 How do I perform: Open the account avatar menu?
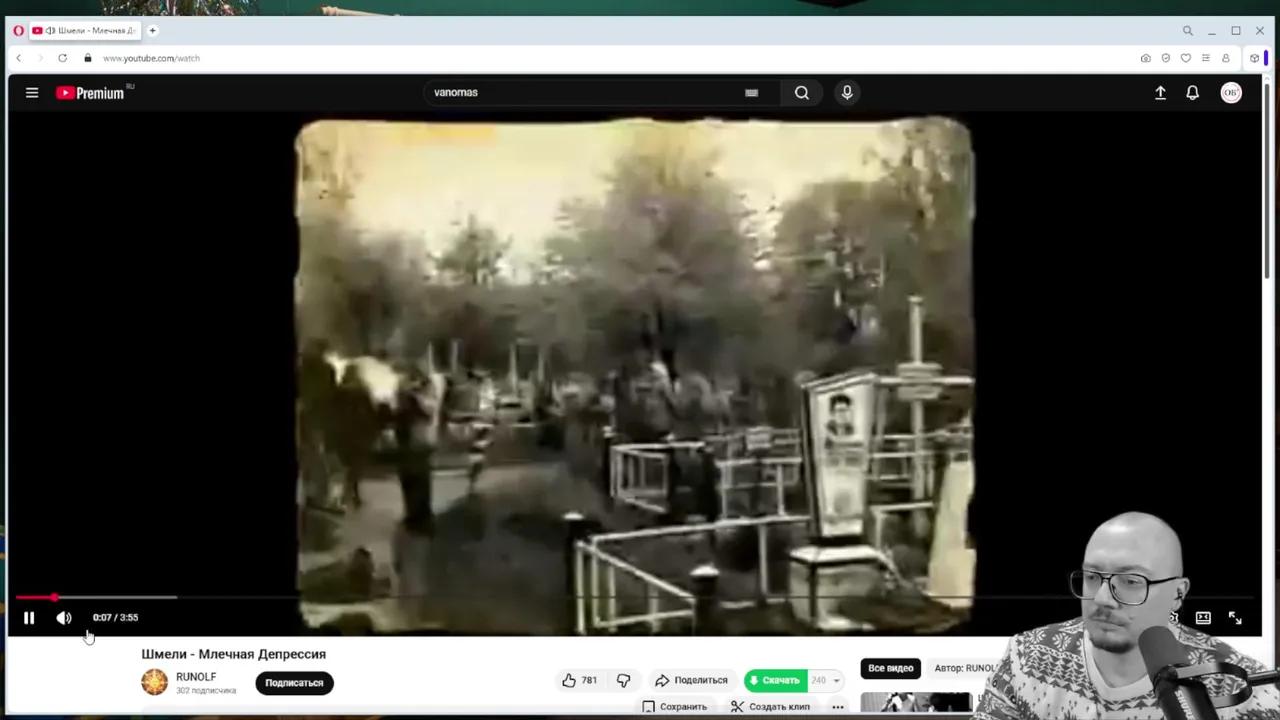(1231, 93)
